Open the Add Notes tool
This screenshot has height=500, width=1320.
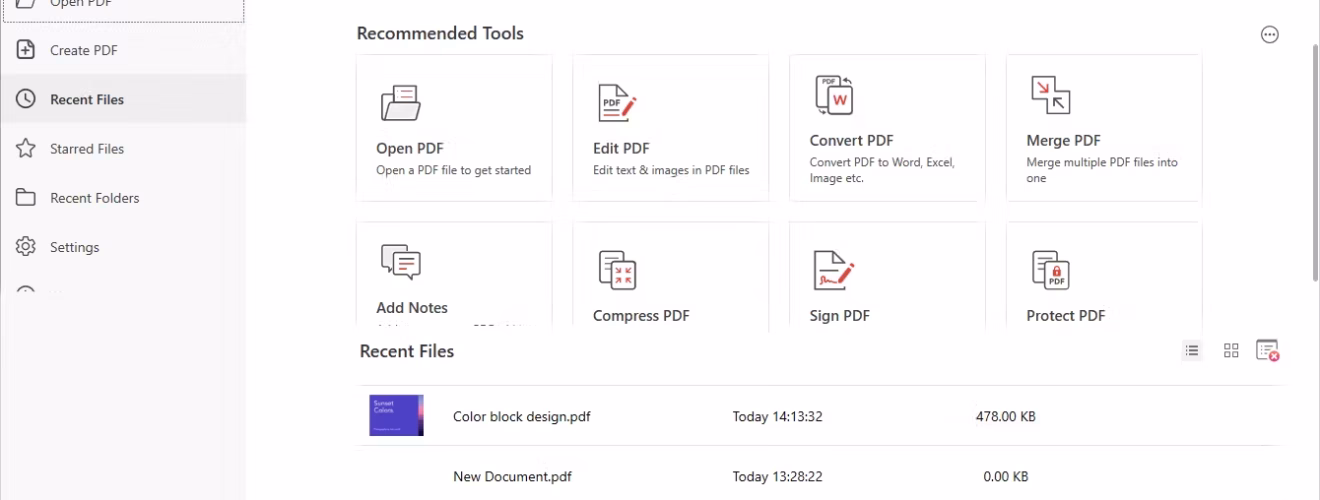454,276
